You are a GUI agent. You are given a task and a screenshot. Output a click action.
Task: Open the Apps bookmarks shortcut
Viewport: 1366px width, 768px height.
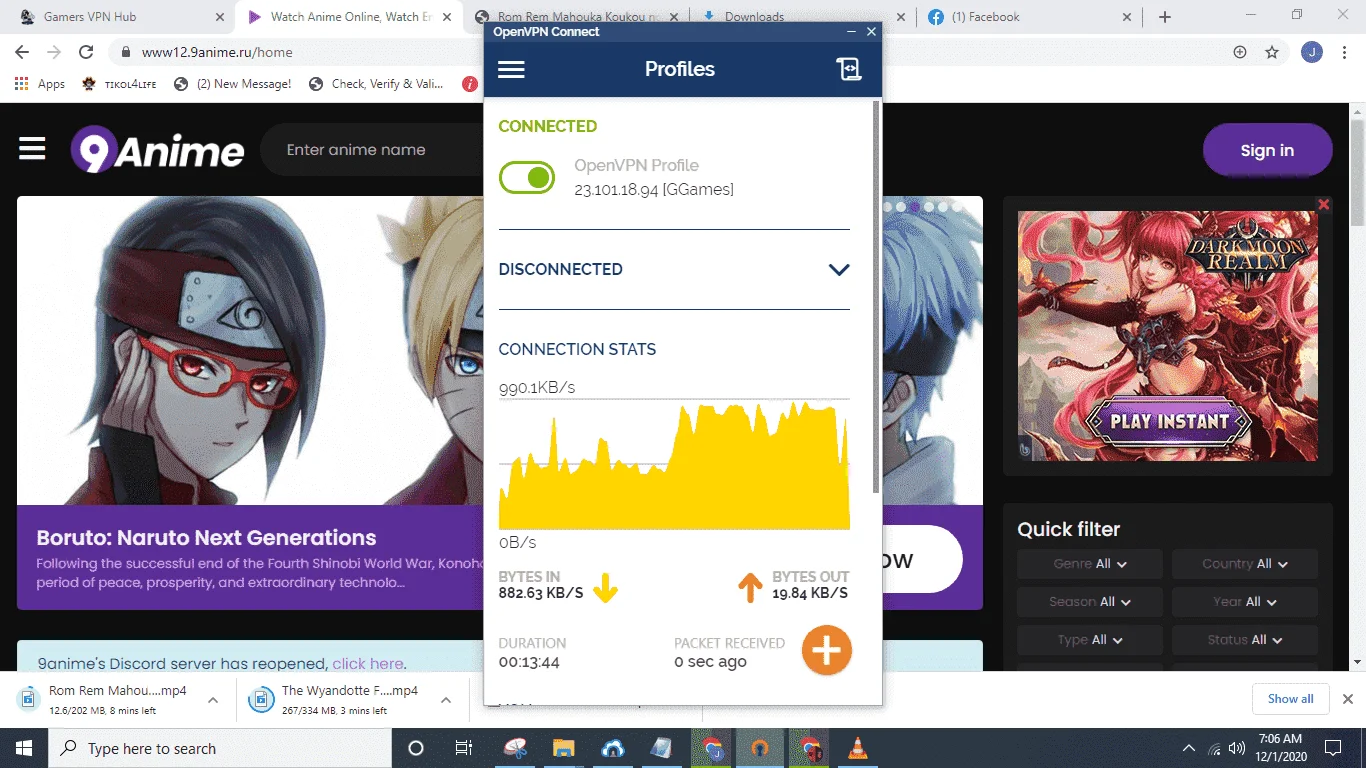pos(40,84)
